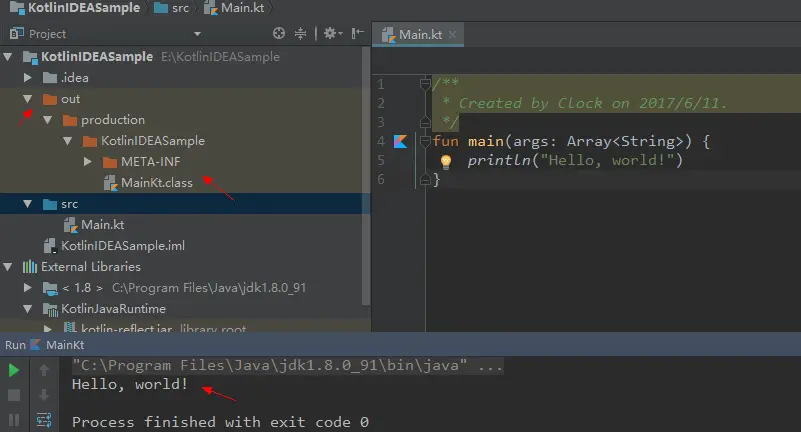Click the down stack trace arrow
Image resolution: width=801 pixels, height=432 pixels.
[x=44, y=395]
